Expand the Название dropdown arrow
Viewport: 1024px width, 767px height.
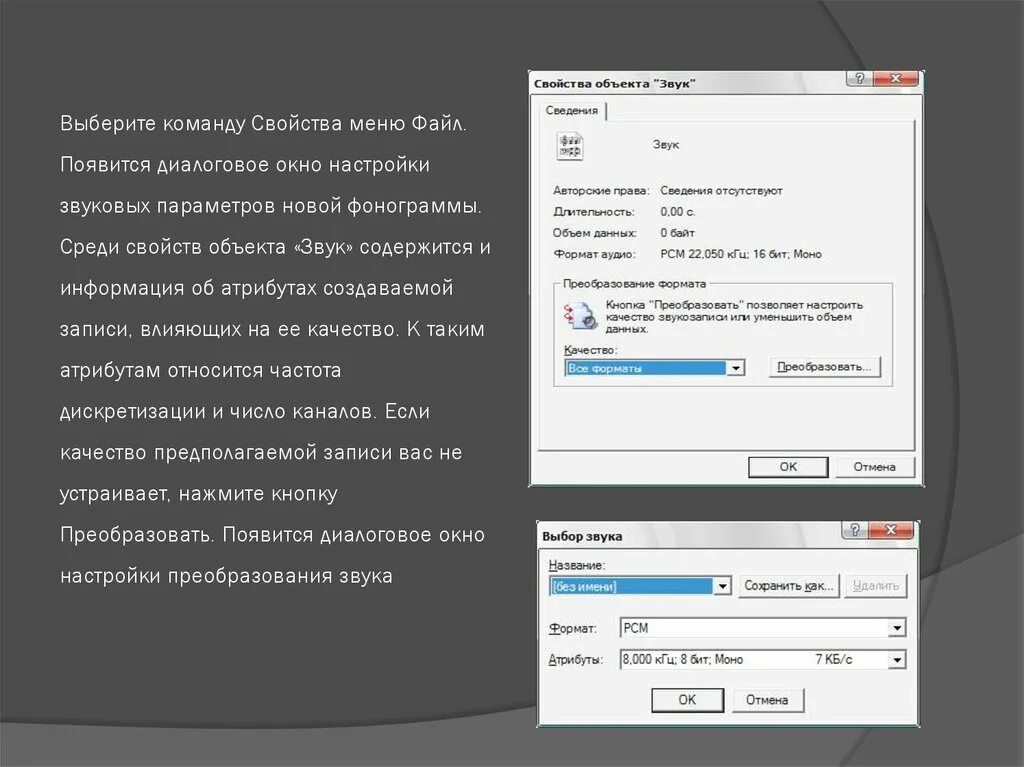[722, 586]
